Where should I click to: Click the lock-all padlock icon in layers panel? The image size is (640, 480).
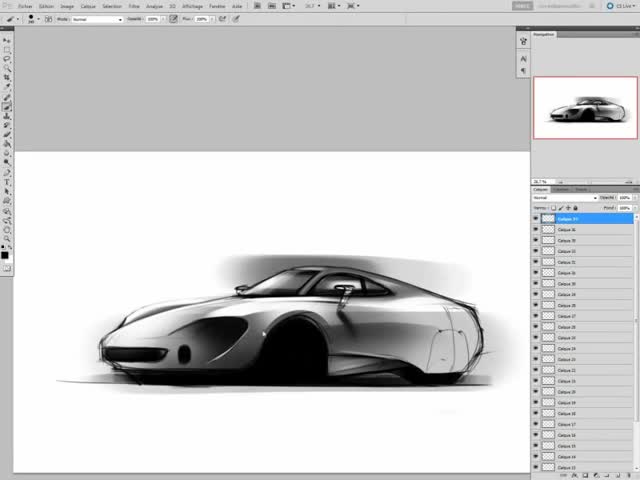[x=577, y=207]
